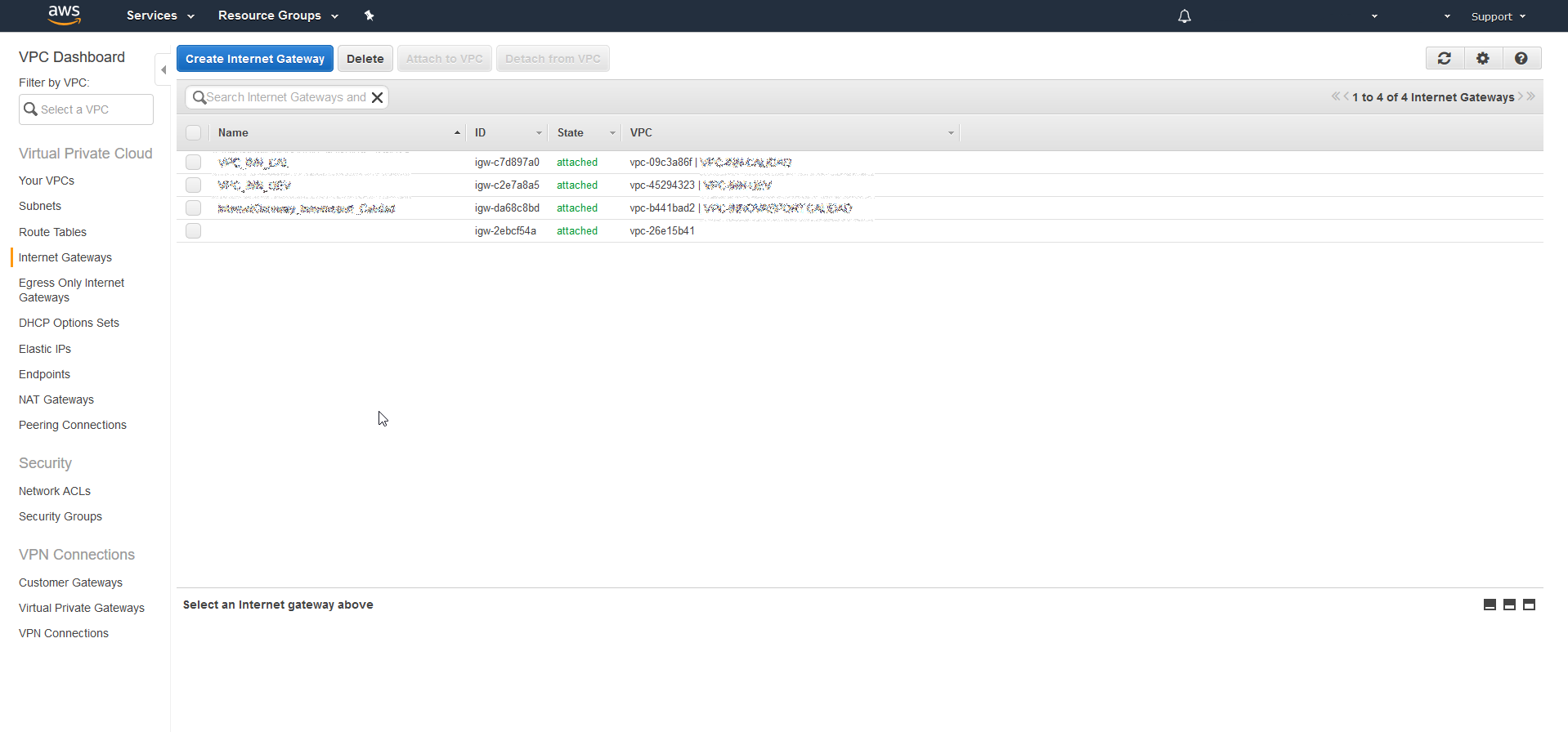Click the AWS logo home icon

pos(64,15)
